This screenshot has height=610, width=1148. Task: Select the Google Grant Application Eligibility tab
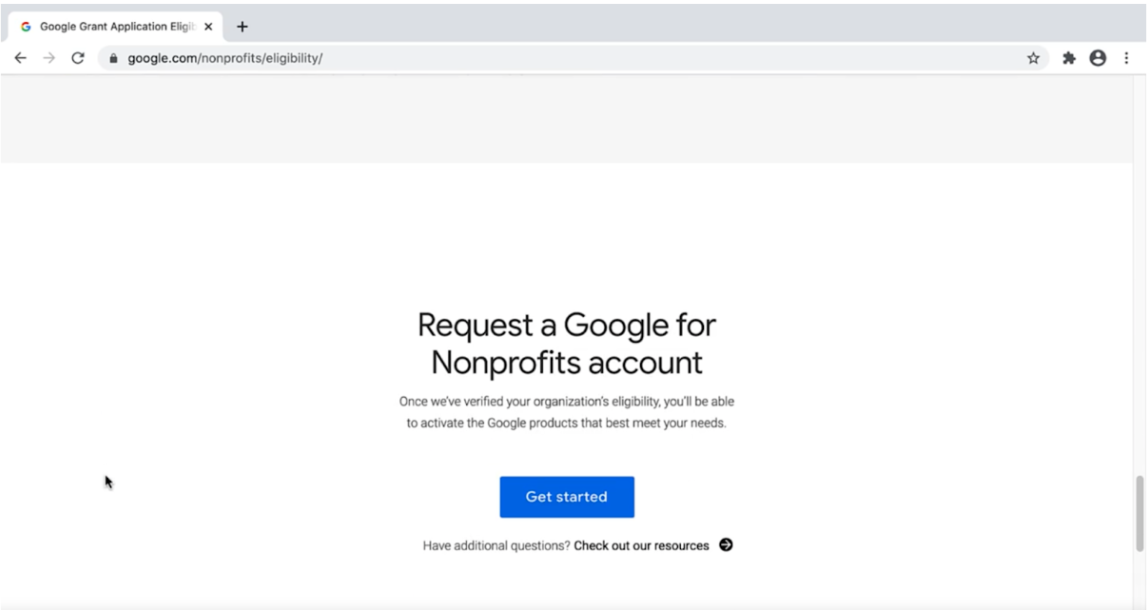click(x=110, y=27)
